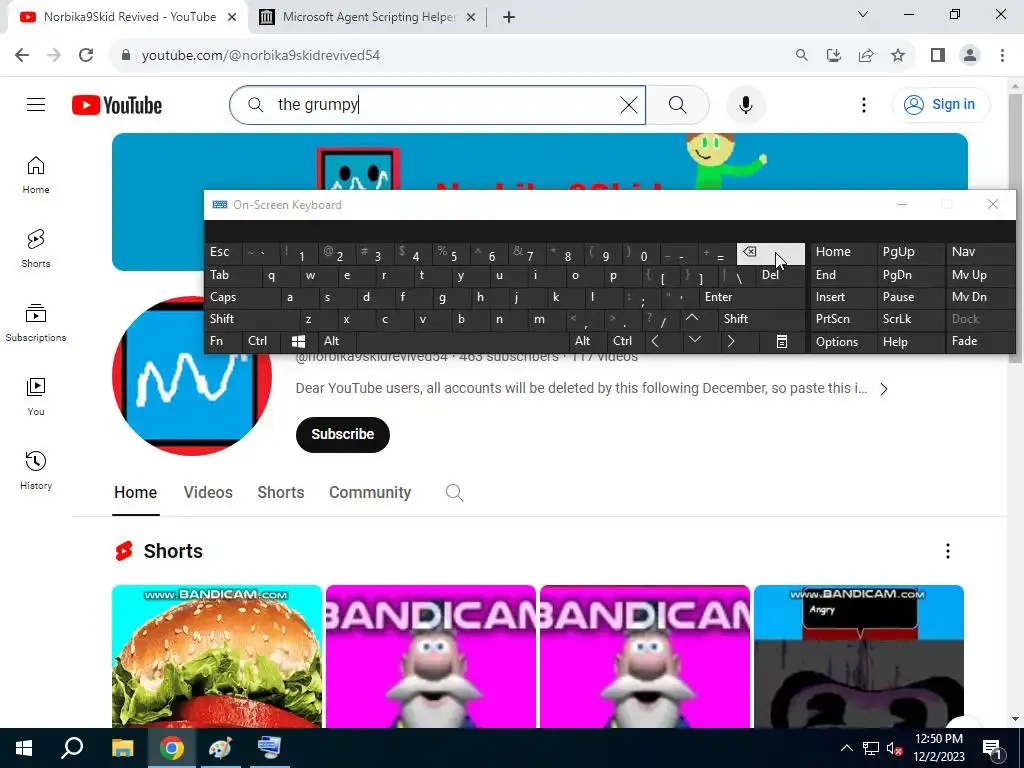Click the PrtScn key on On-Screen Keyboard
Screen dimensions: 1024x768
(843, 319)
